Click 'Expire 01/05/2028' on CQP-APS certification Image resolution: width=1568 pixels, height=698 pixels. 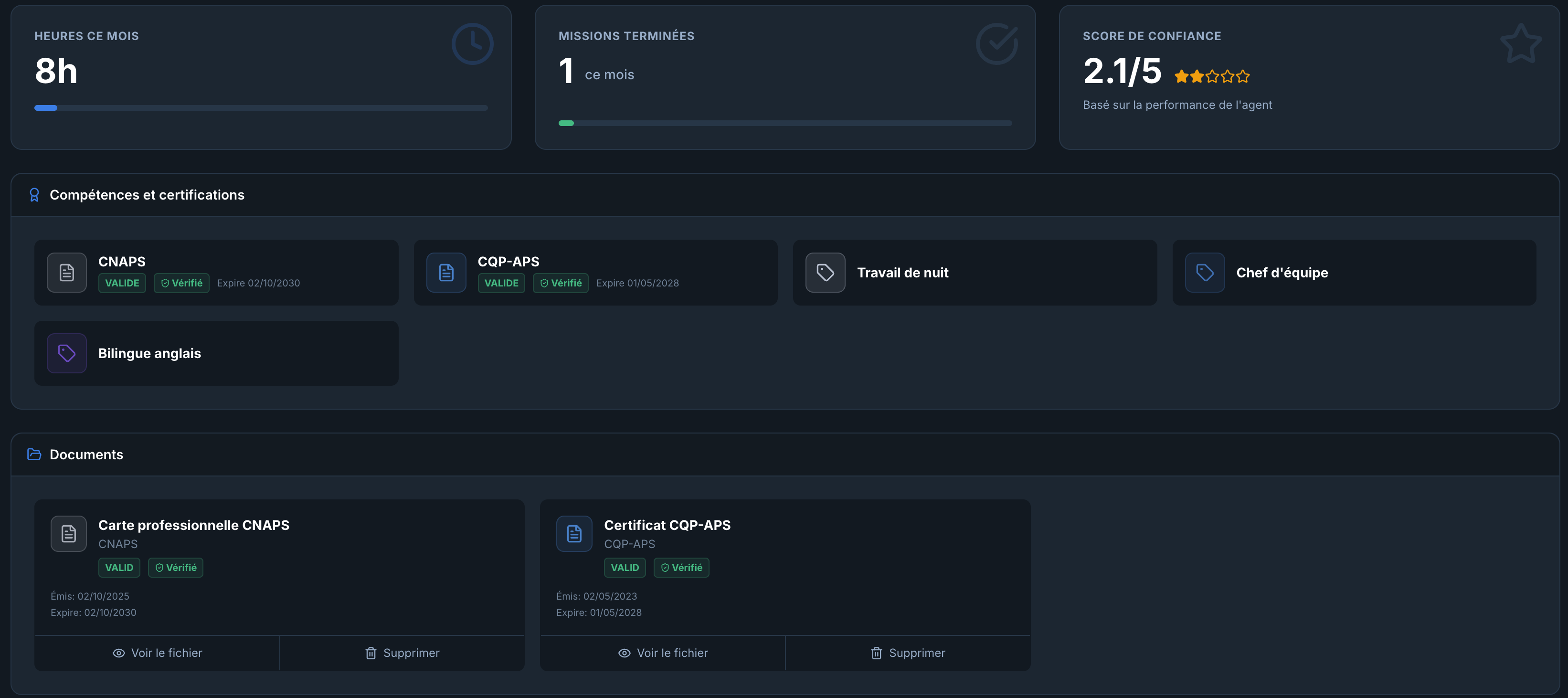(637, 283)
